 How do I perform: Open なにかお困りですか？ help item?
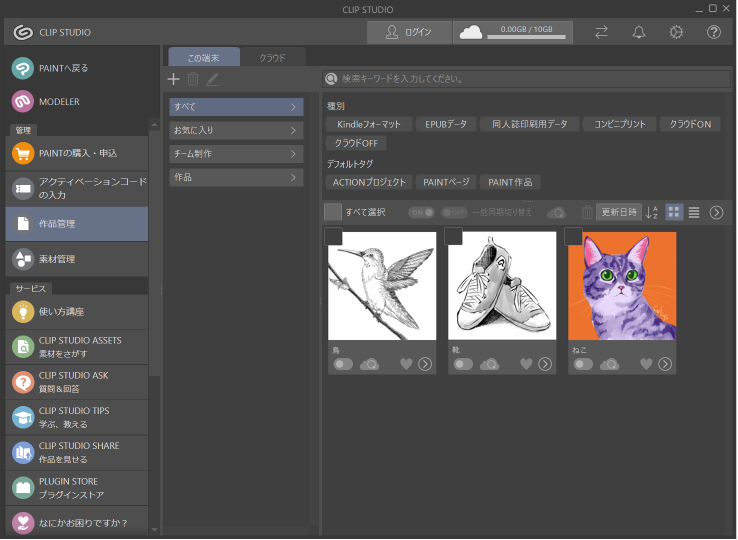coord(77,523)
